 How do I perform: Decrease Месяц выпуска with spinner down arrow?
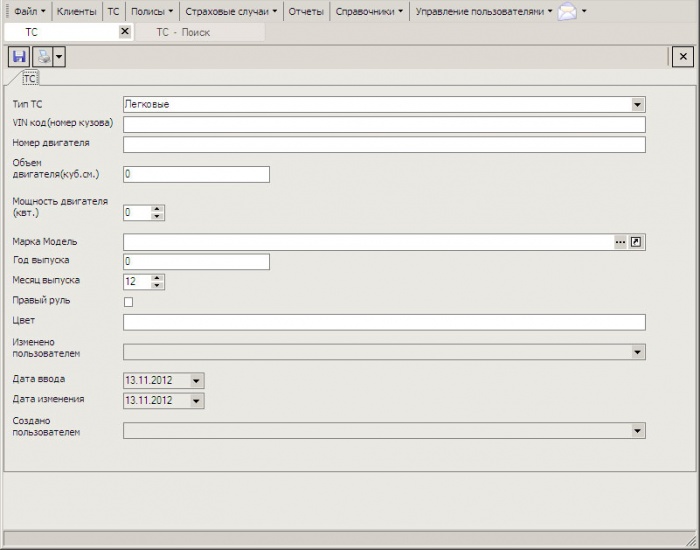[157, 286]
